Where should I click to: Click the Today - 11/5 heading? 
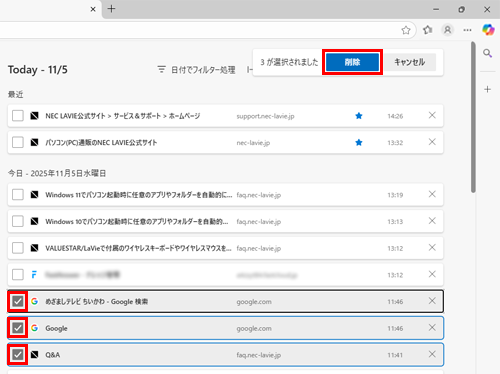(x=38, y=70)
